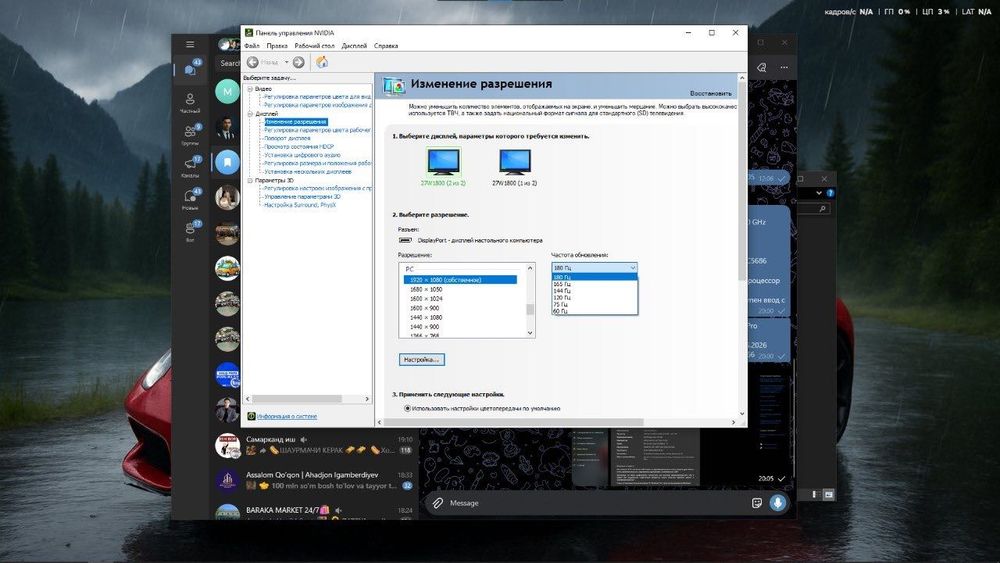Choose 60 Гц refresh rate option
Screen dimensions: 1000x563
(594, 311)
